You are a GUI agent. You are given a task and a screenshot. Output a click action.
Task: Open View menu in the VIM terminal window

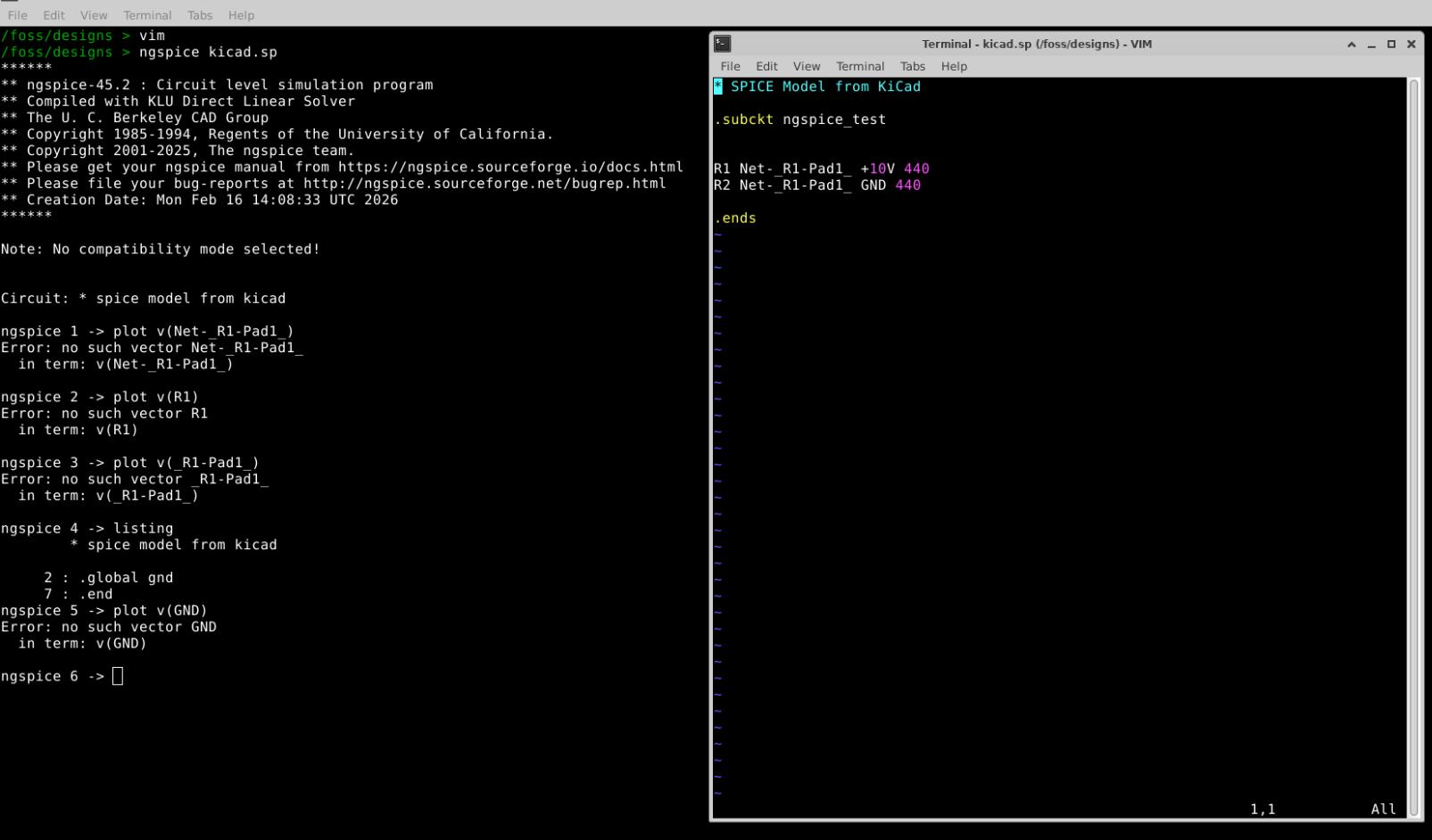806,66
